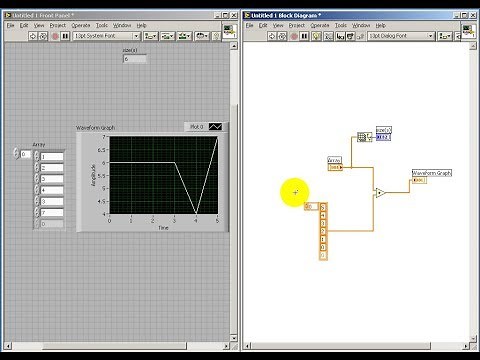Screen dimensions: 480x360
Task: Pause execution in Front Panel toolbar
Action: coord(65,36)
